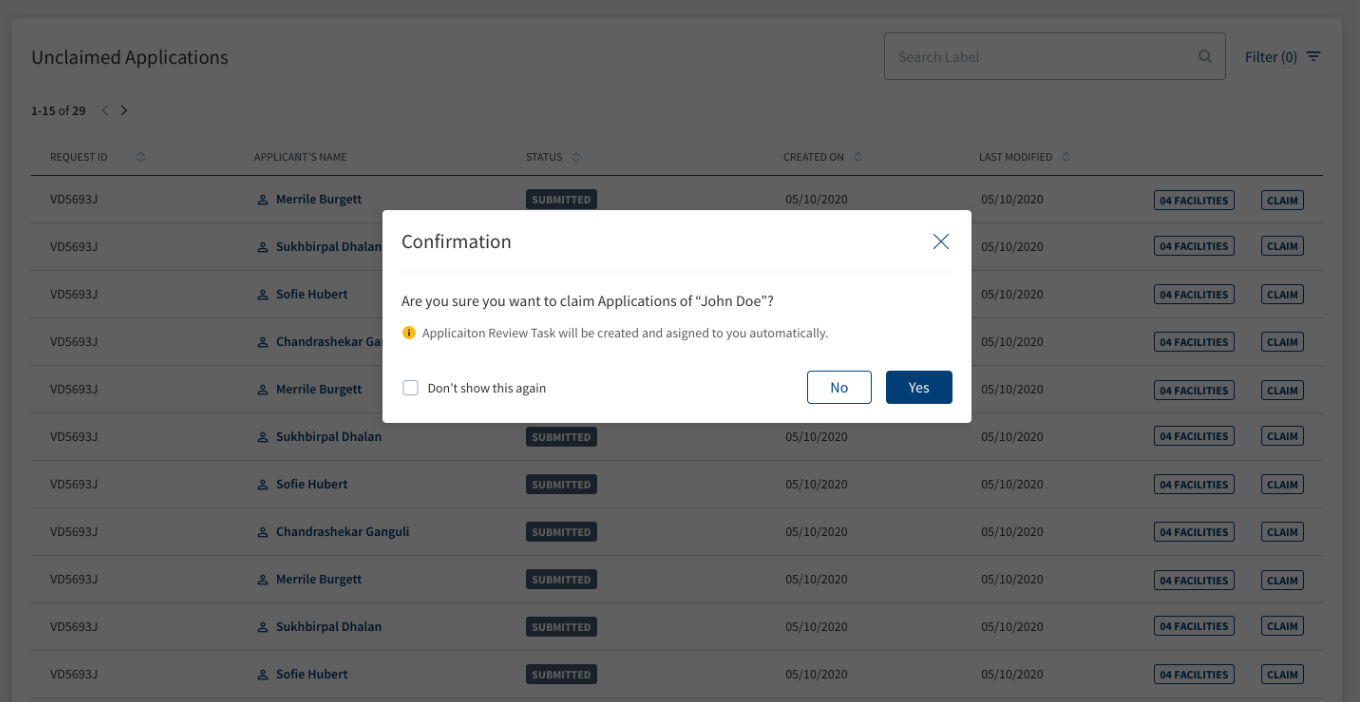This screenshot has width=1360, height=702.
Task: Click person icon next to Sofie Hubert in the last row
Action: click(x=263, y=675)
